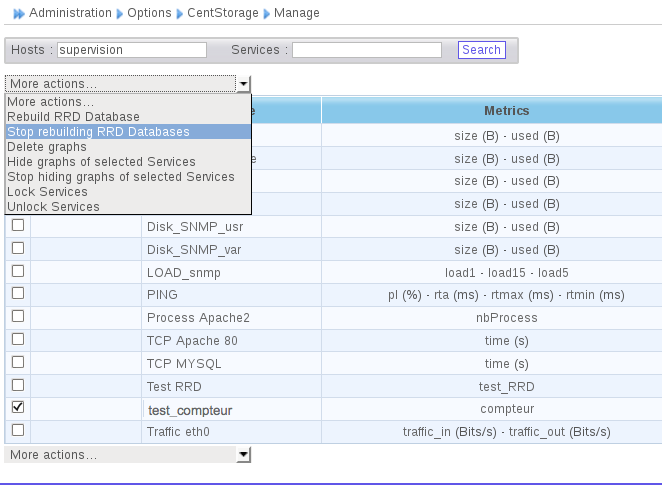Screen dimensions: 662x485
Task: Expand the bottom More actions dropdown
Action: 243,455
